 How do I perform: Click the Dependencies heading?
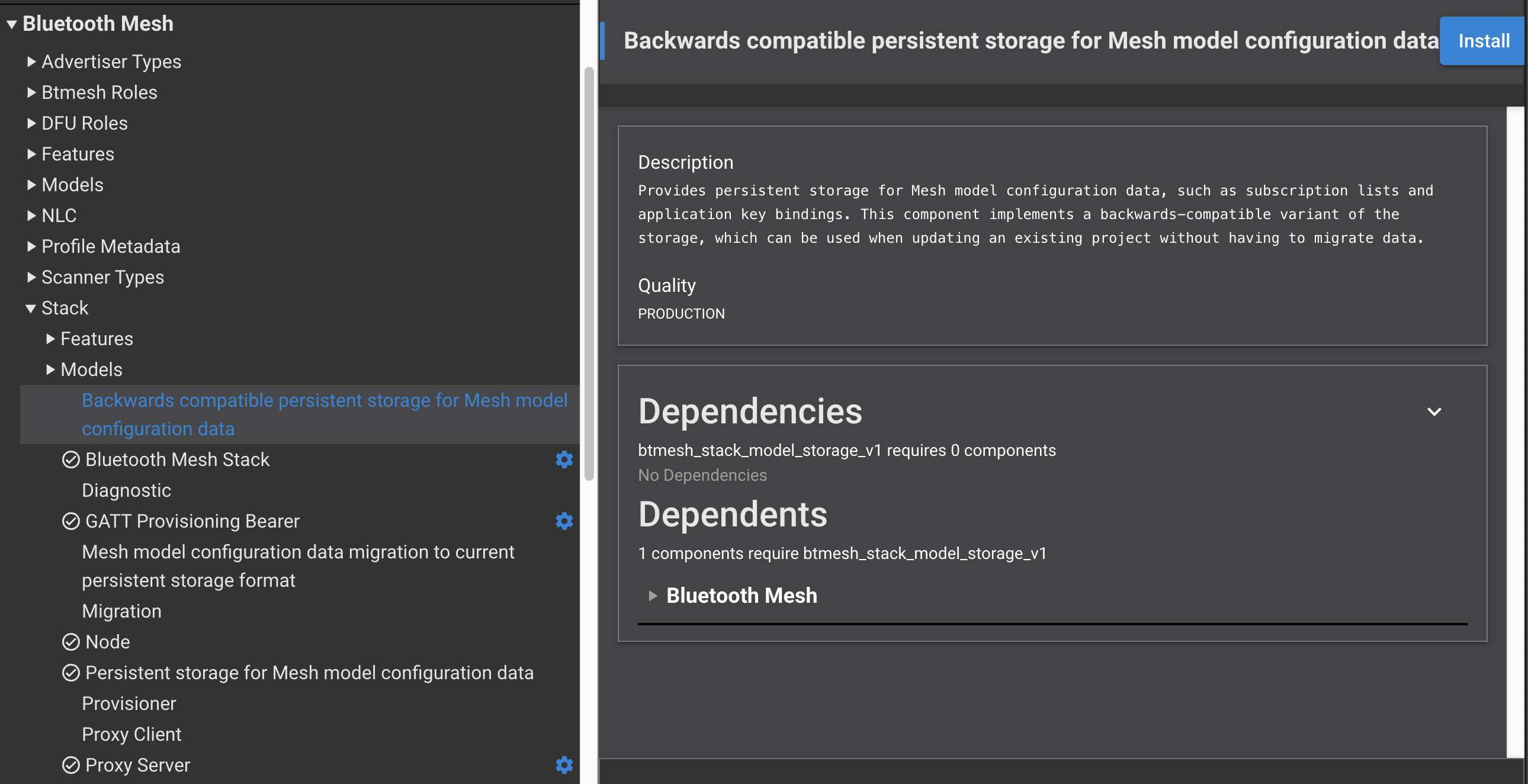click(750, 412)
